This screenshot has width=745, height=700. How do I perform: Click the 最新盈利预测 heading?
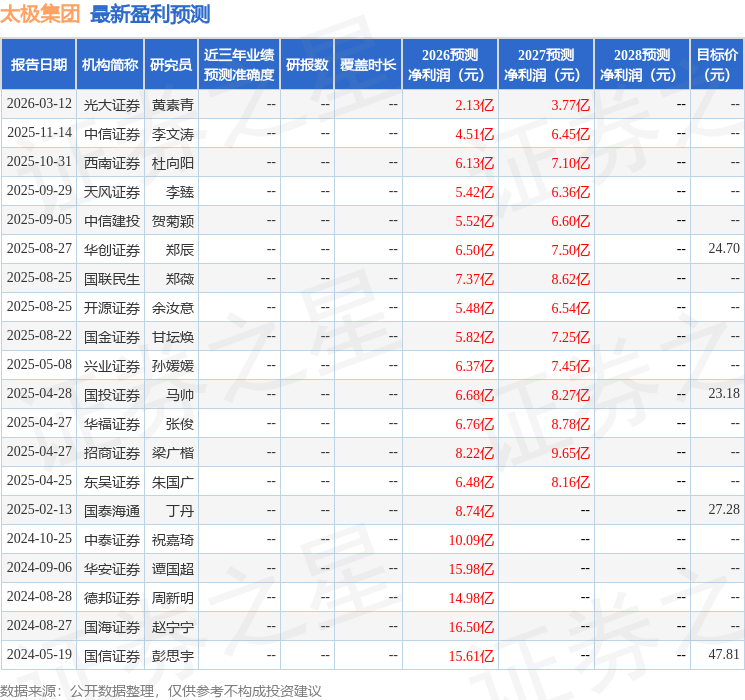[x=150, y=14]
